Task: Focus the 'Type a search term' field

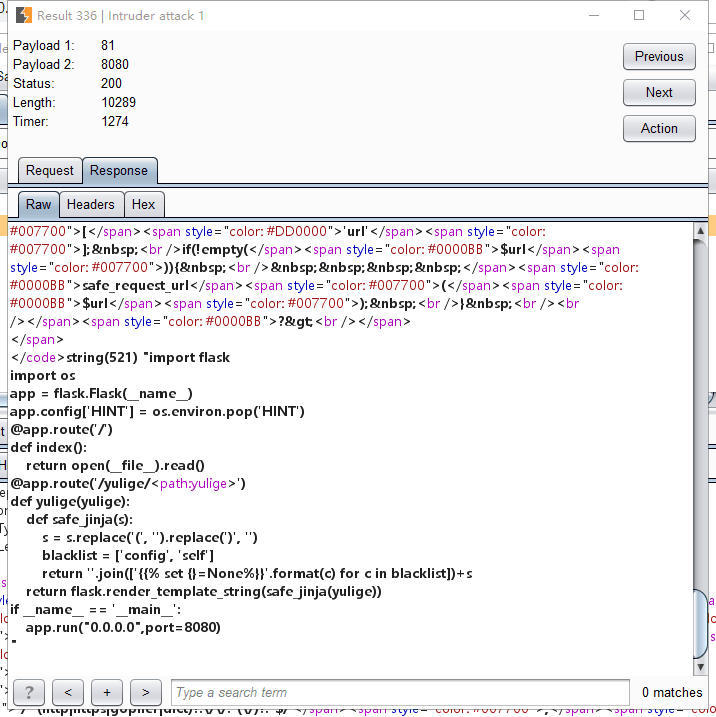Action: click(x=400, y=692)
